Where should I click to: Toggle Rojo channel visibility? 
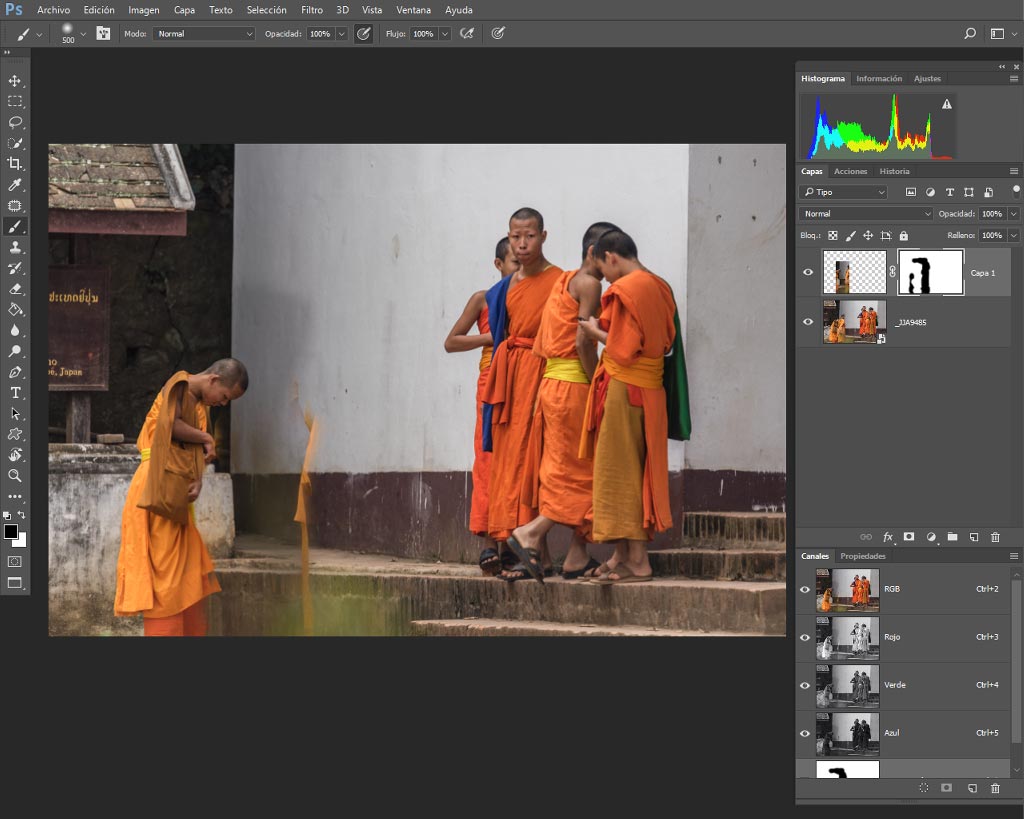(x=805, y=637)
